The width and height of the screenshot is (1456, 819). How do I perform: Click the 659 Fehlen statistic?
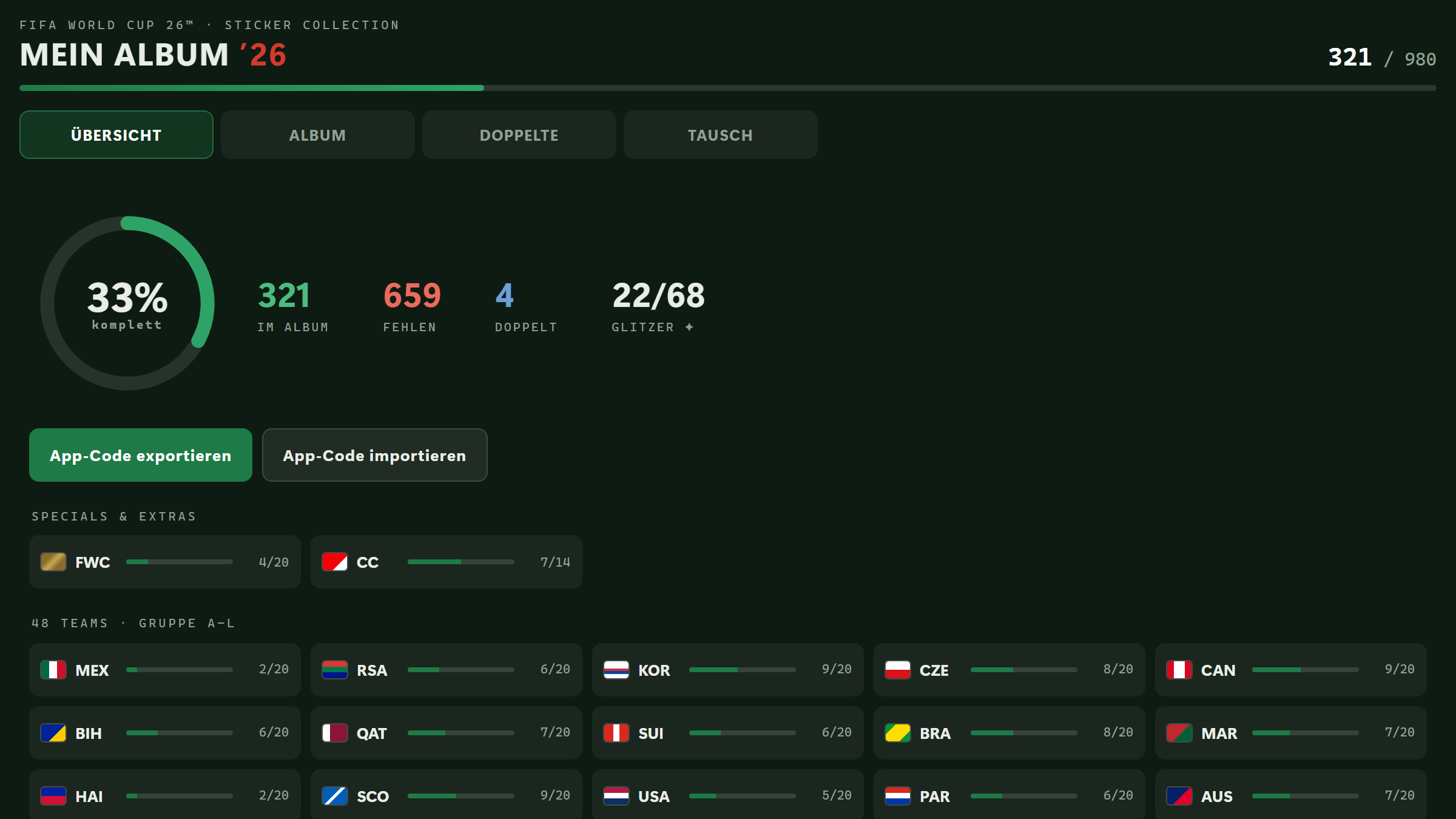[412, 306]
